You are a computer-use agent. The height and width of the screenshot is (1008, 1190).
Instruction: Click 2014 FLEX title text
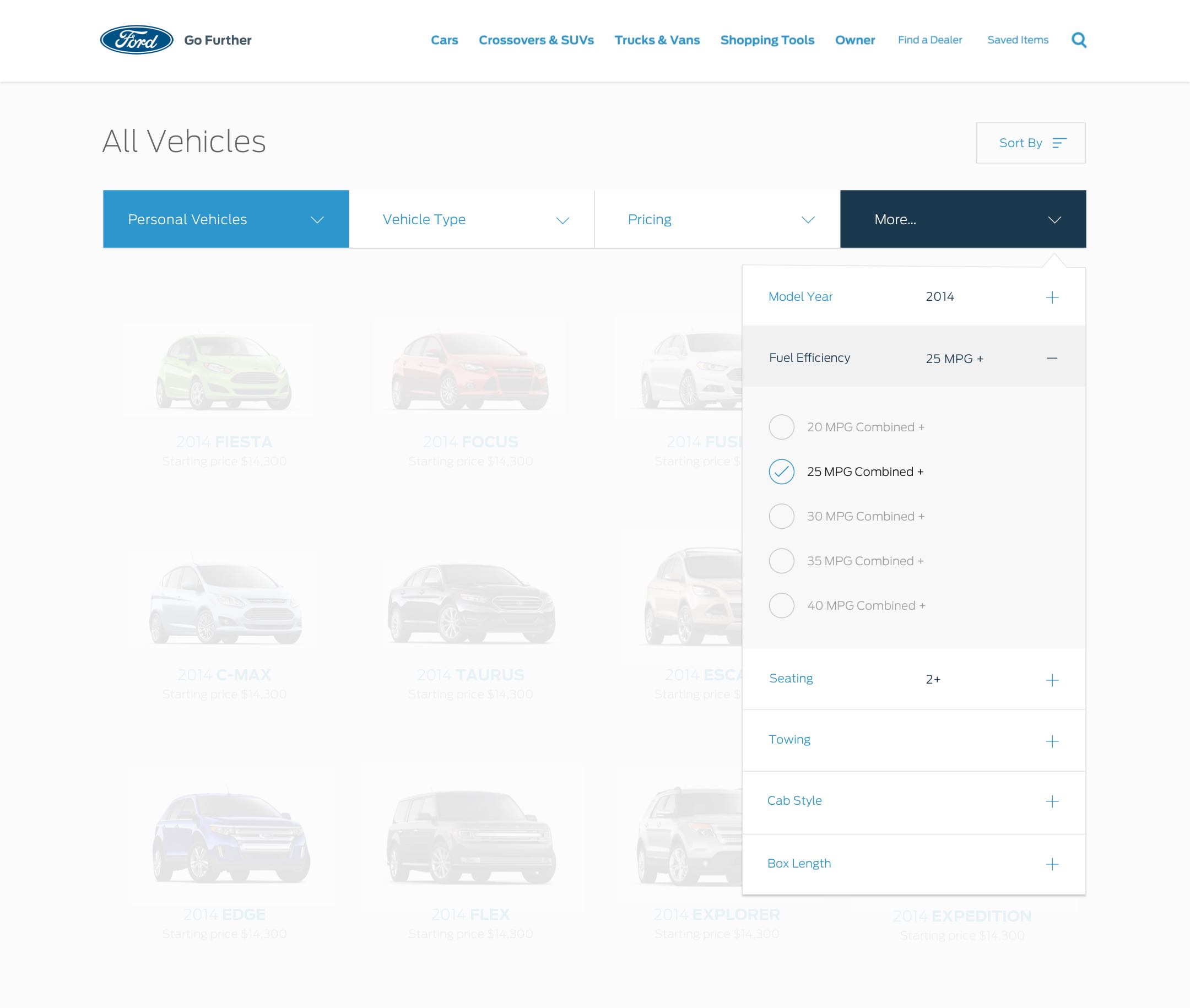coord(470,914)
